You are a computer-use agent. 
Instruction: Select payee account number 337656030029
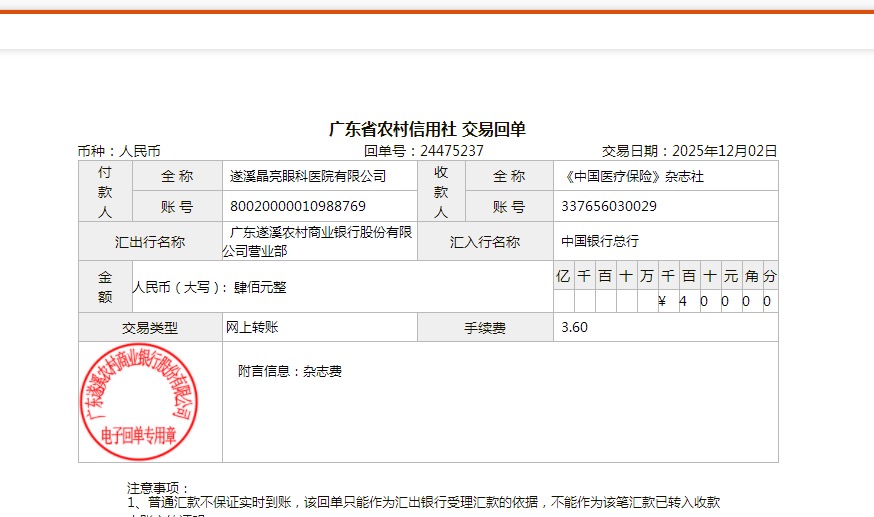609,206
